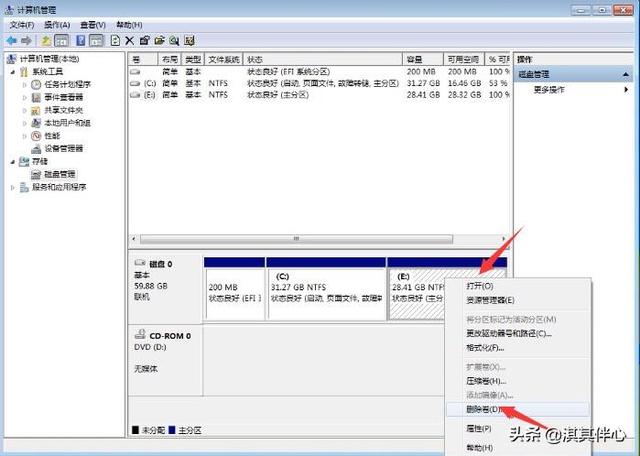
Task: Expand the 共享文件夹 tree node
Action: click(24, 111)
